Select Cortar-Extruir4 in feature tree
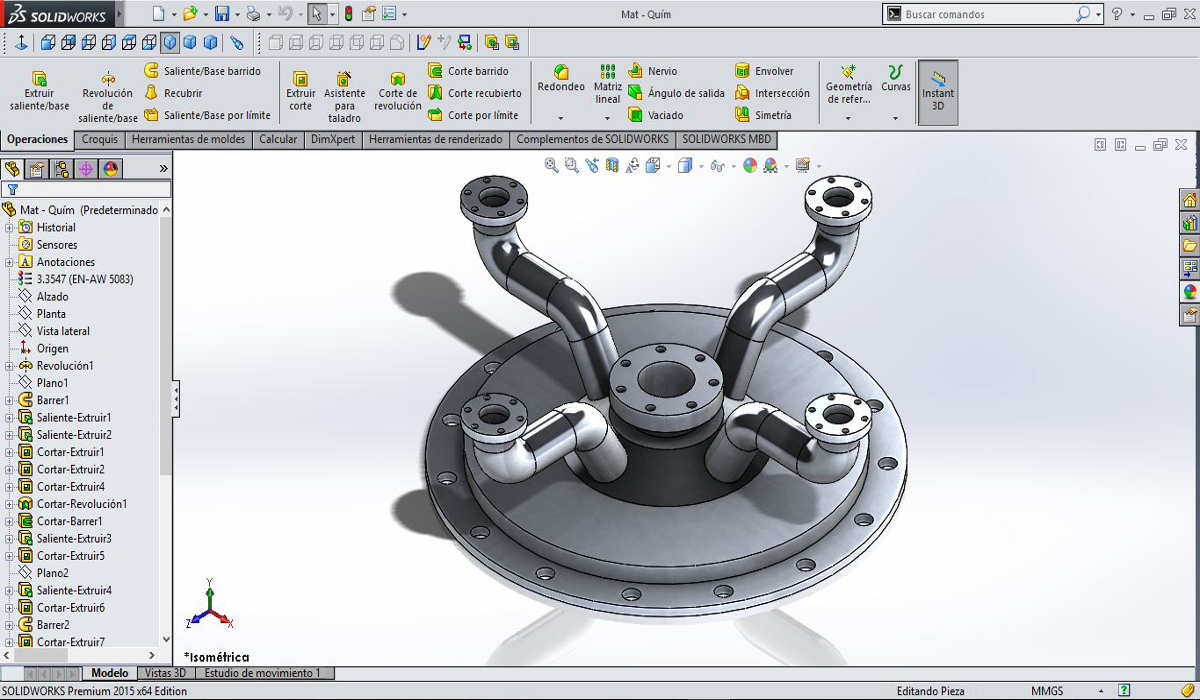This screenshot has height=700, width=1200. click(x=71, y=487)
